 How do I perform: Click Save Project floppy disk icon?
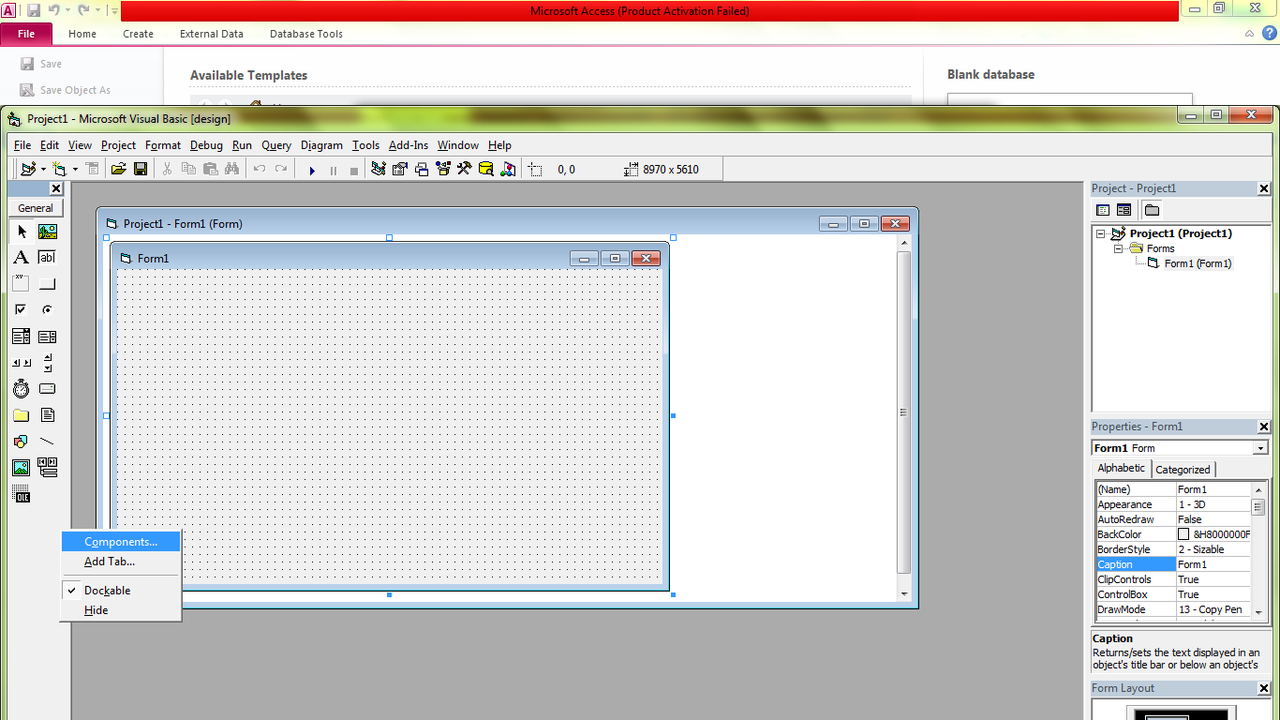pyautogui.click(x=141, y=169)
